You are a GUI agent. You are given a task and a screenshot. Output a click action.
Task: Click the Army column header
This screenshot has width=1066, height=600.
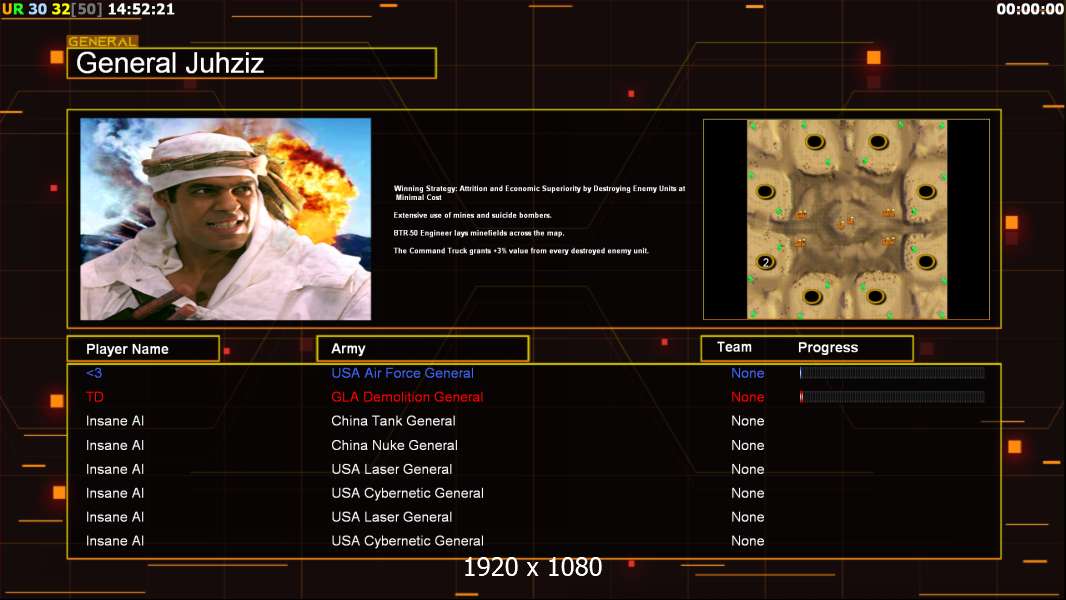[x=422, y=349]
